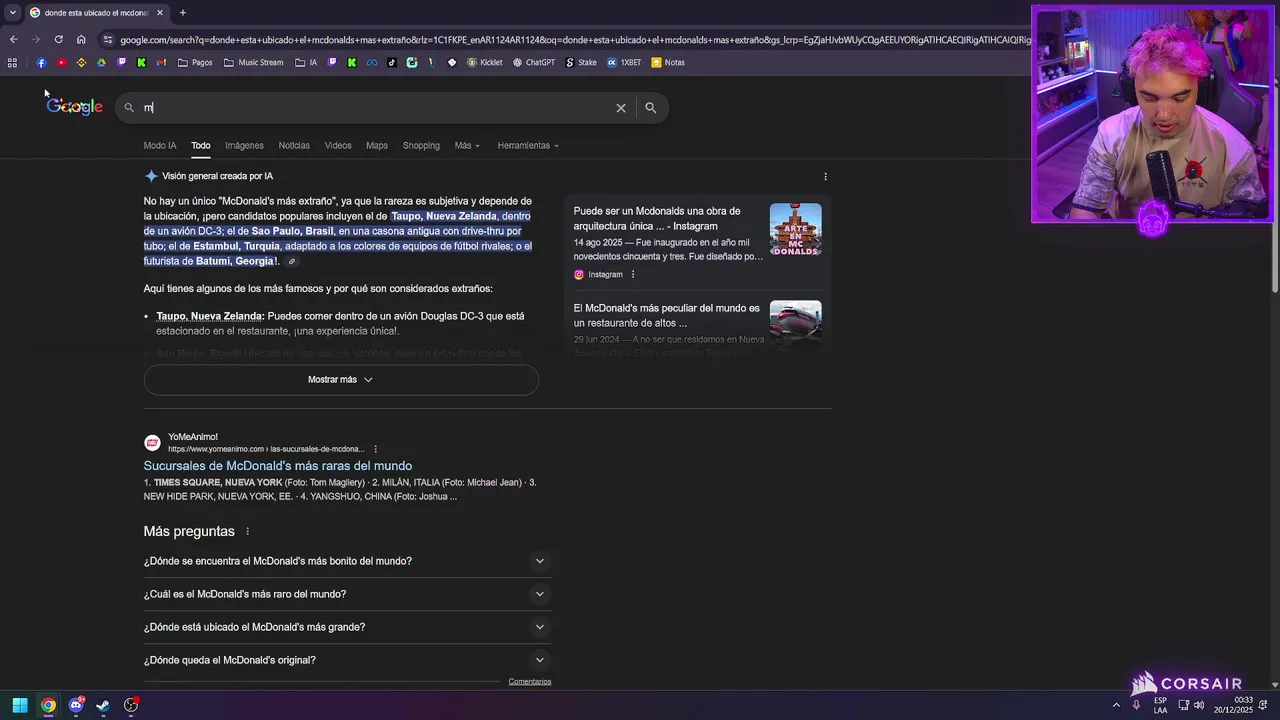1280x720 pixels.
Task: Open the Google Drive bookmark icon
Action: 101,62
